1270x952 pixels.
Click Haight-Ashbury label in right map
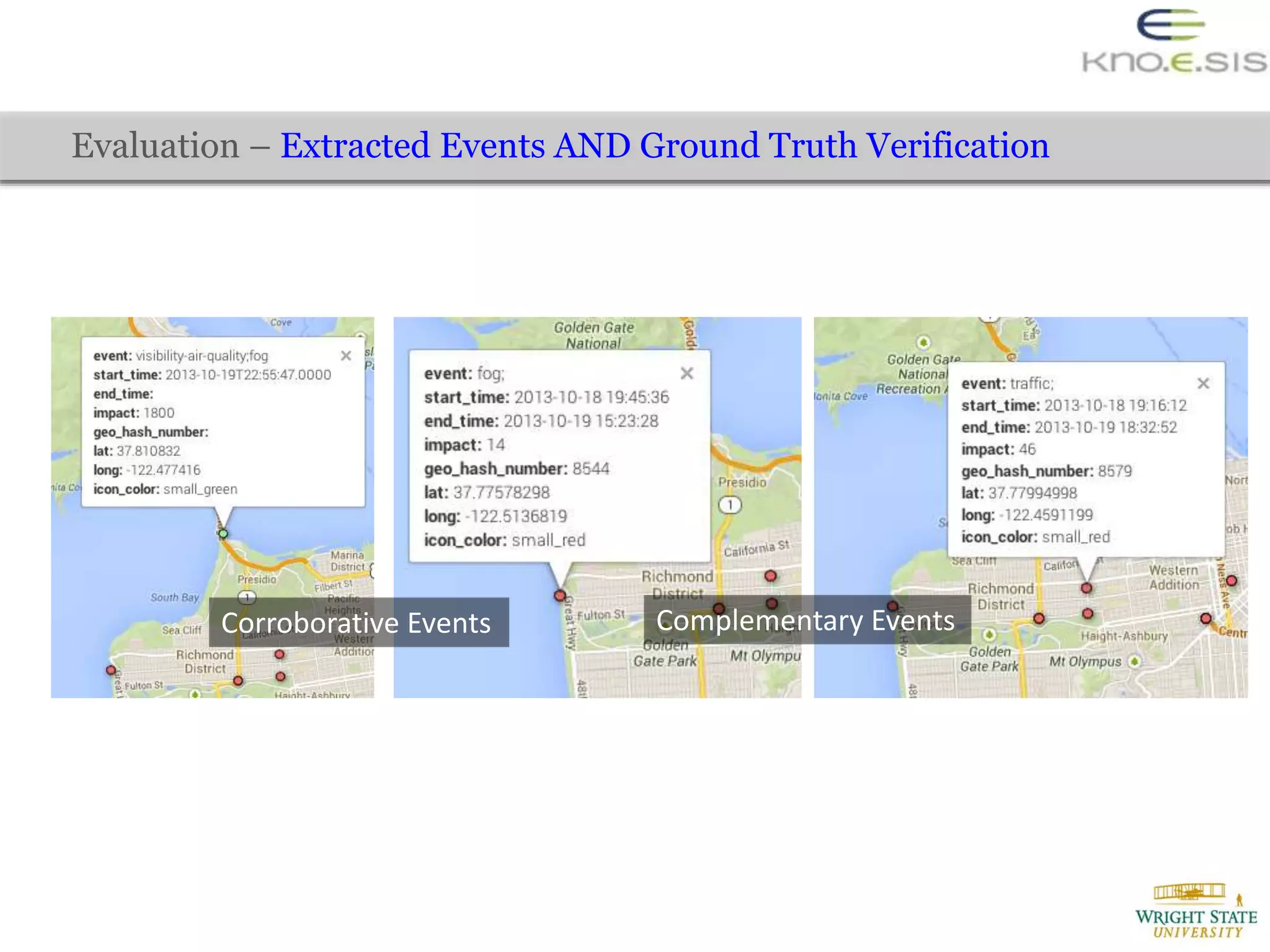1124,636
